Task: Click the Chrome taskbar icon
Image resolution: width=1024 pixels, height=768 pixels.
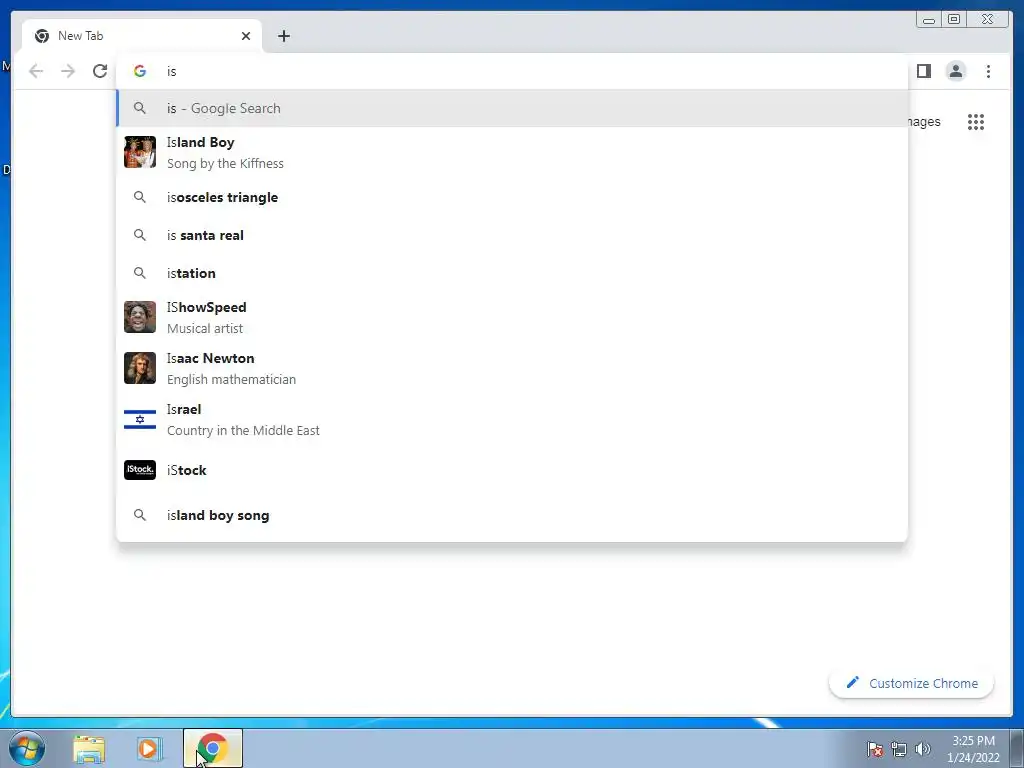Action: [x=213, y=748]
